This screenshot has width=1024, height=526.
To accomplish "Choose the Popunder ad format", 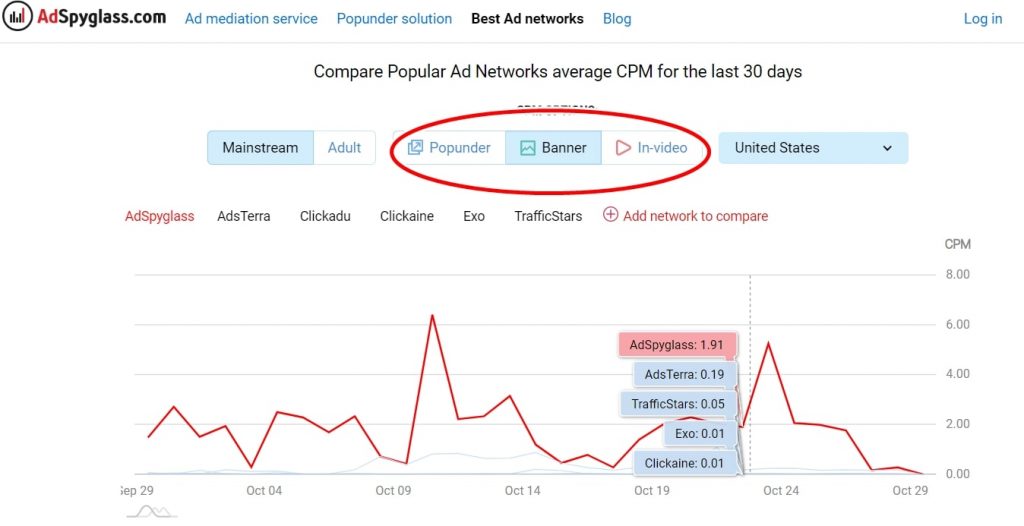I will click(x=449, y=148).
